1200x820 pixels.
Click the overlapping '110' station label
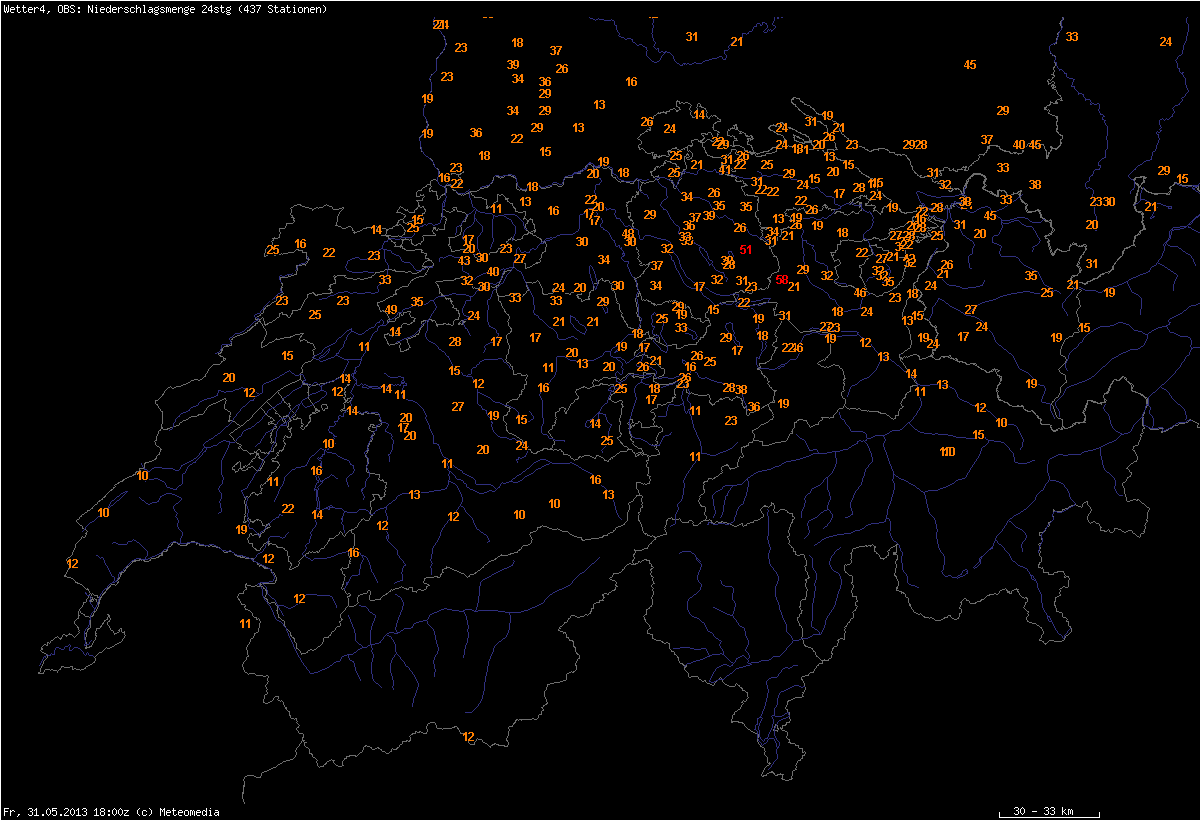coord(948,452)
